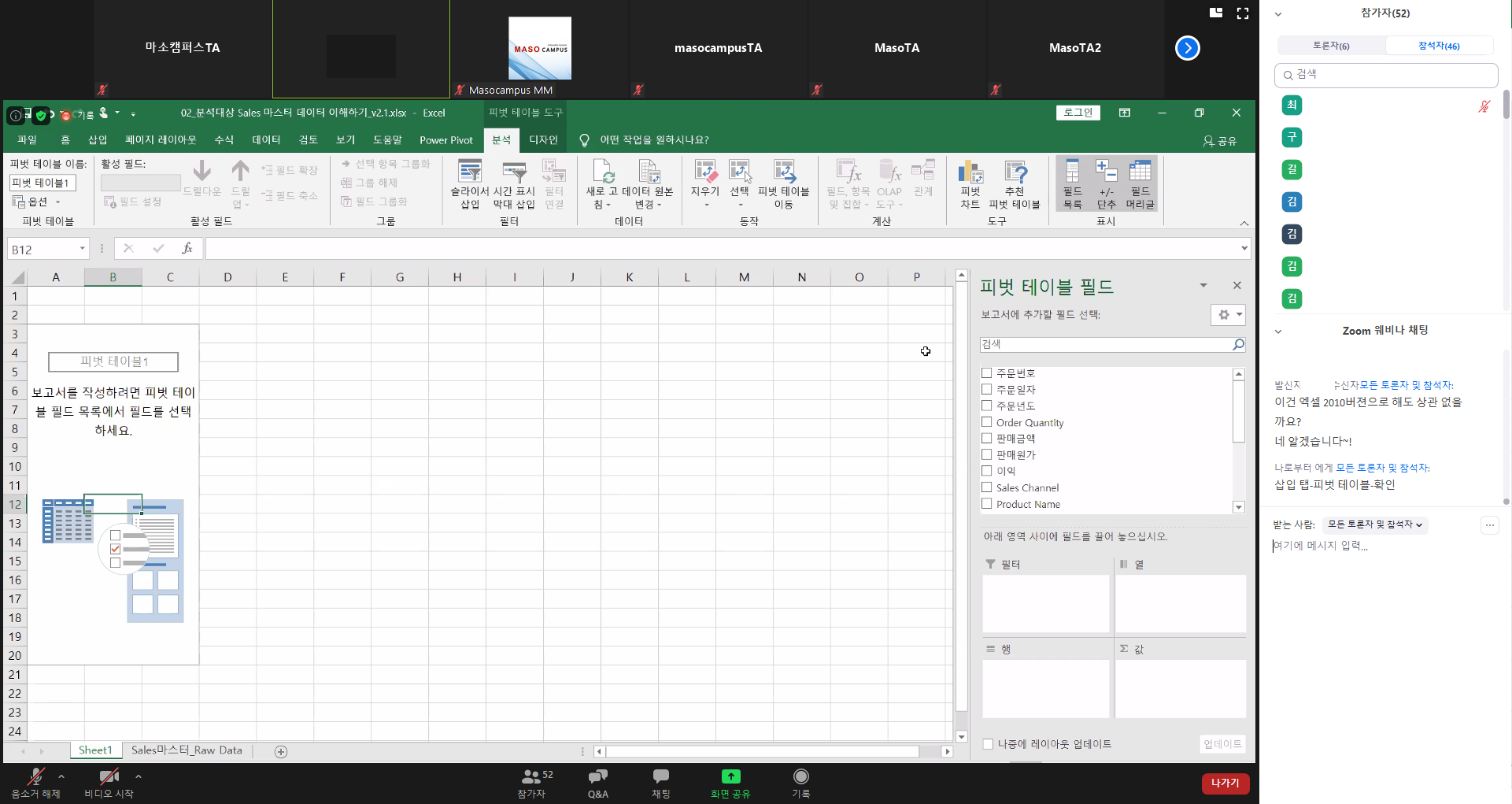Open the field list gear tools dropdown
Image resolution: width=1512 pixels, height=804 pixels.
coord(1228,315)
